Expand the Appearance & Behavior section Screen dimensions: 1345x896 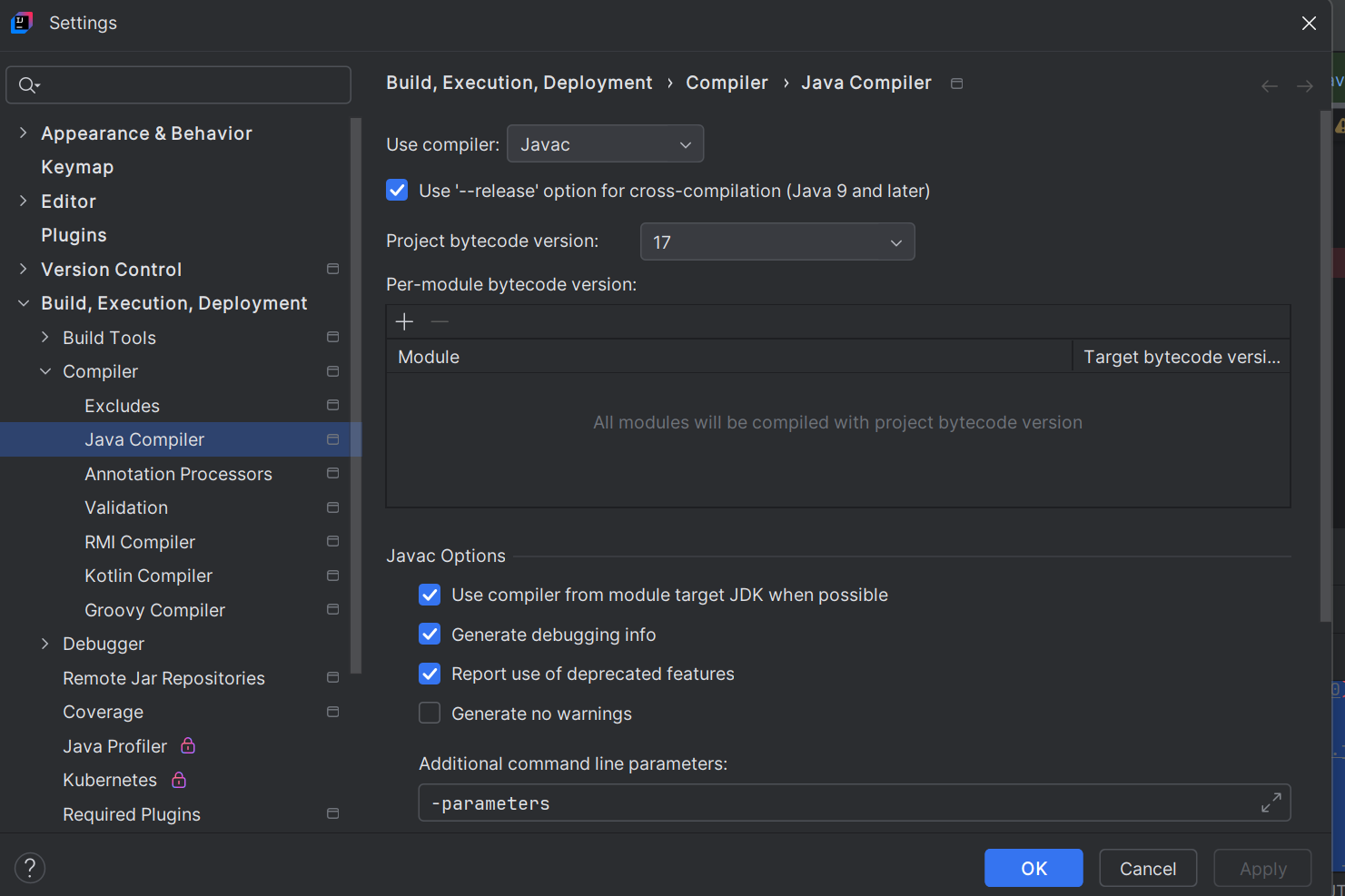(x=24, y=133)
